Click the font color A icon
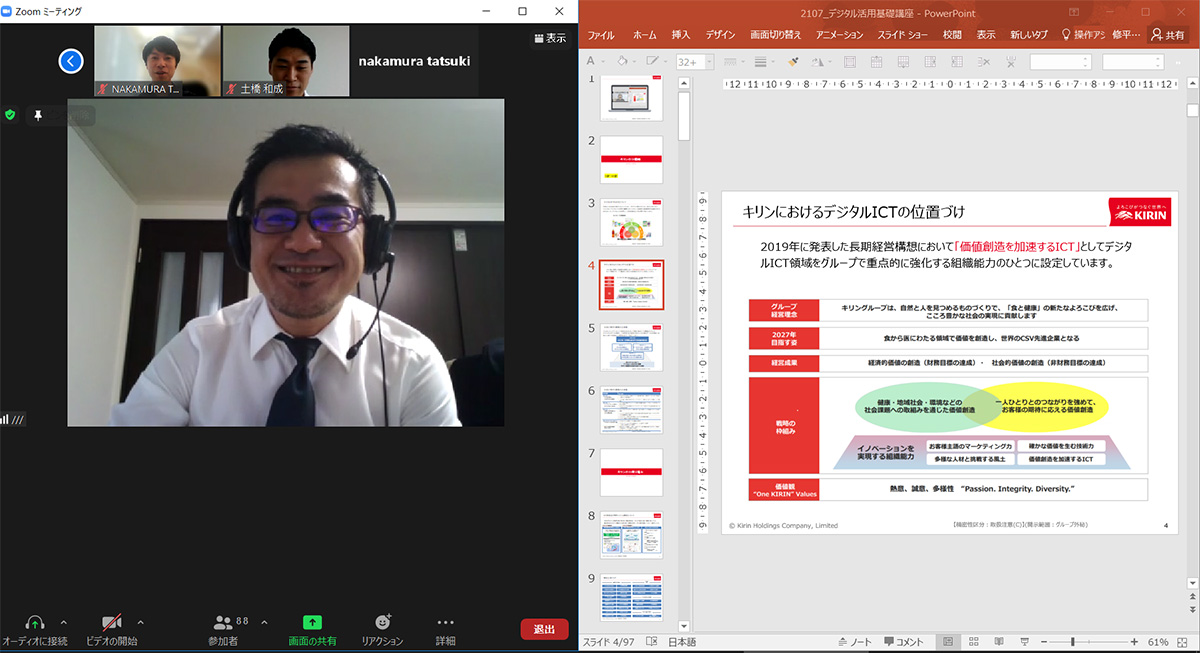The height and width of the screenshot is (653, 1200). pyautogui.click(x=590, y=61)
